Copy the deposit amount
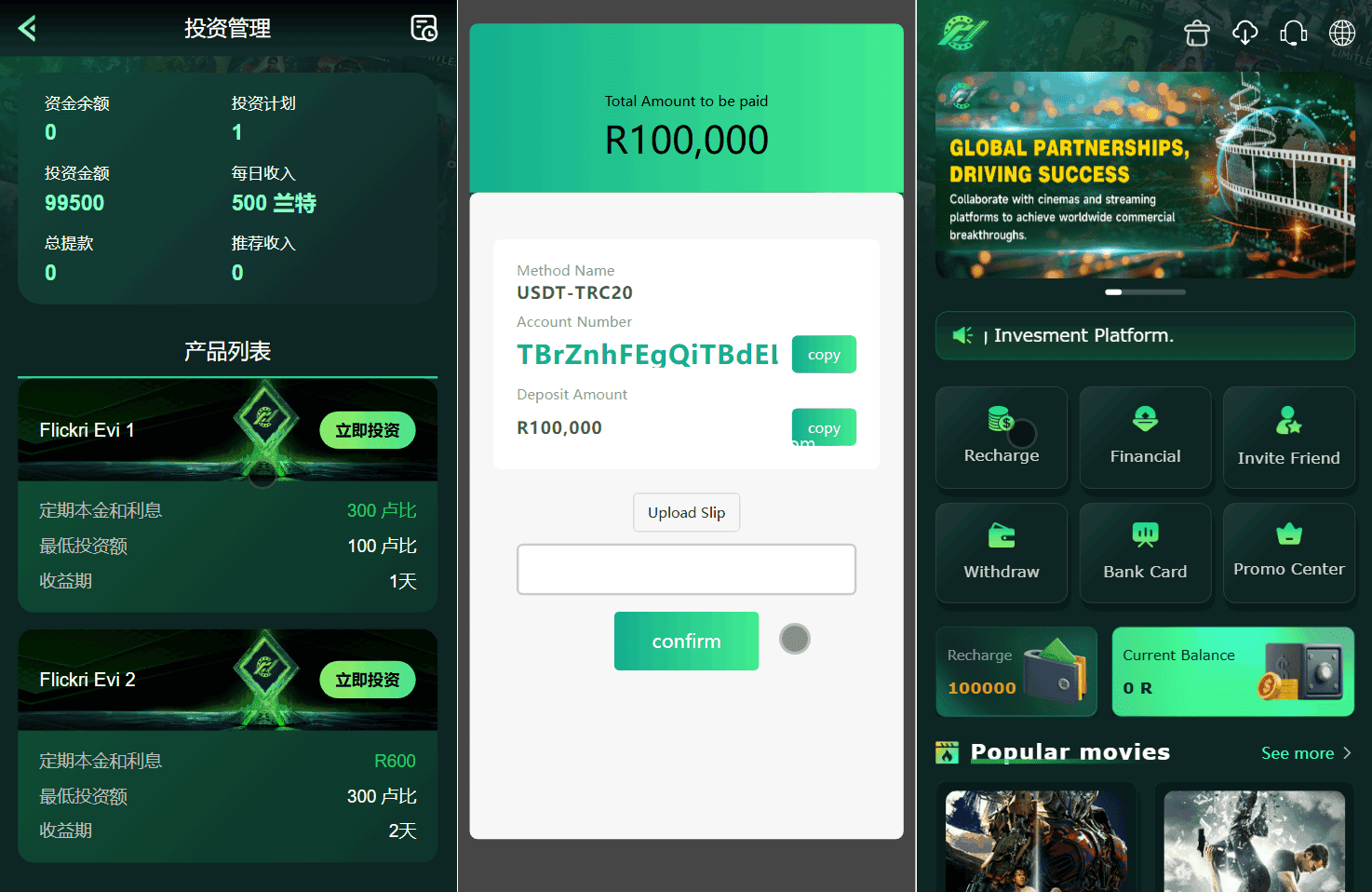Viewport: 1372px width, 892px height. [x=824, y=427]
